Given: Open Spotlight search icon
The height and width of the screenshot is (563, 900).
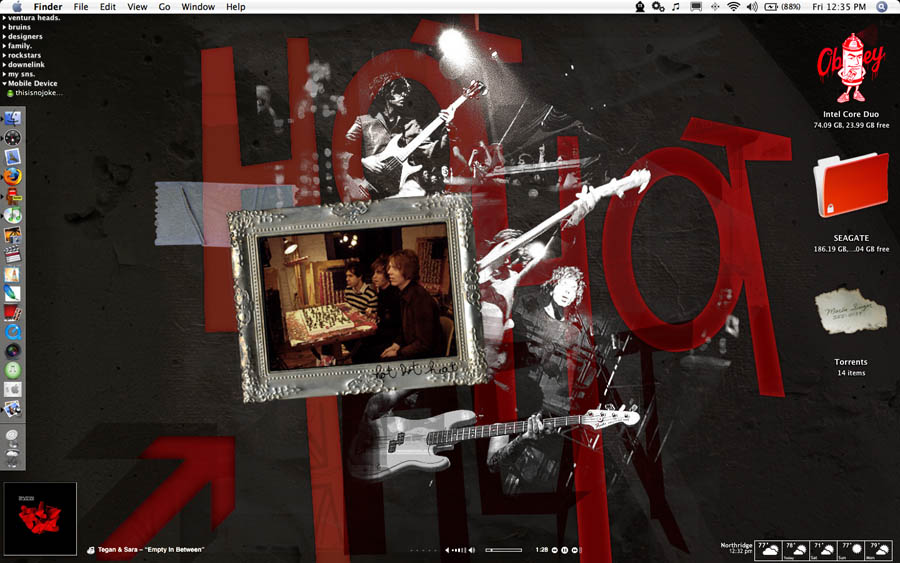Looking at the screenshot, I should [882, 7].
